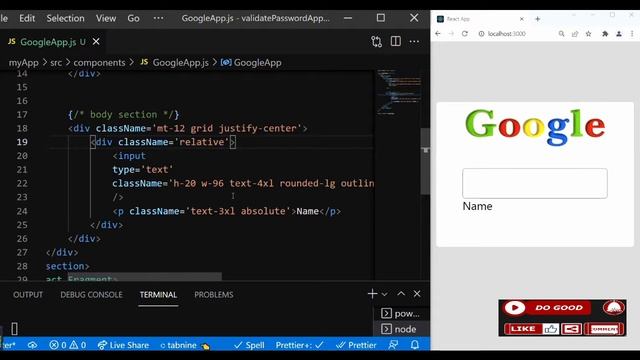Select the React App browser tab
640x360 pixels.
click(x=480, y=19)
